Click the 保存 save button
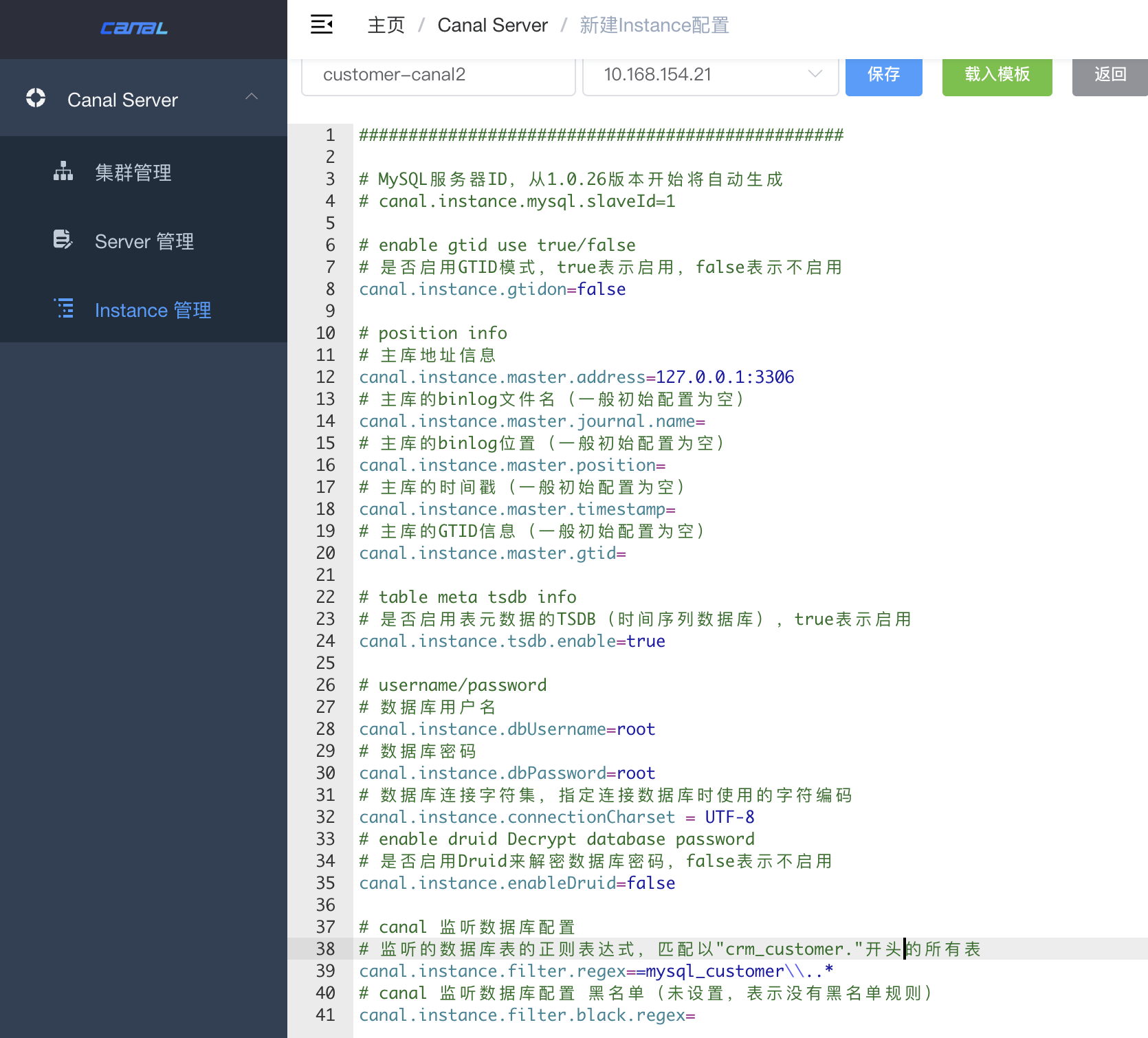The width and height of the screenshot is (1148, 1038). [x=884, y=75]
